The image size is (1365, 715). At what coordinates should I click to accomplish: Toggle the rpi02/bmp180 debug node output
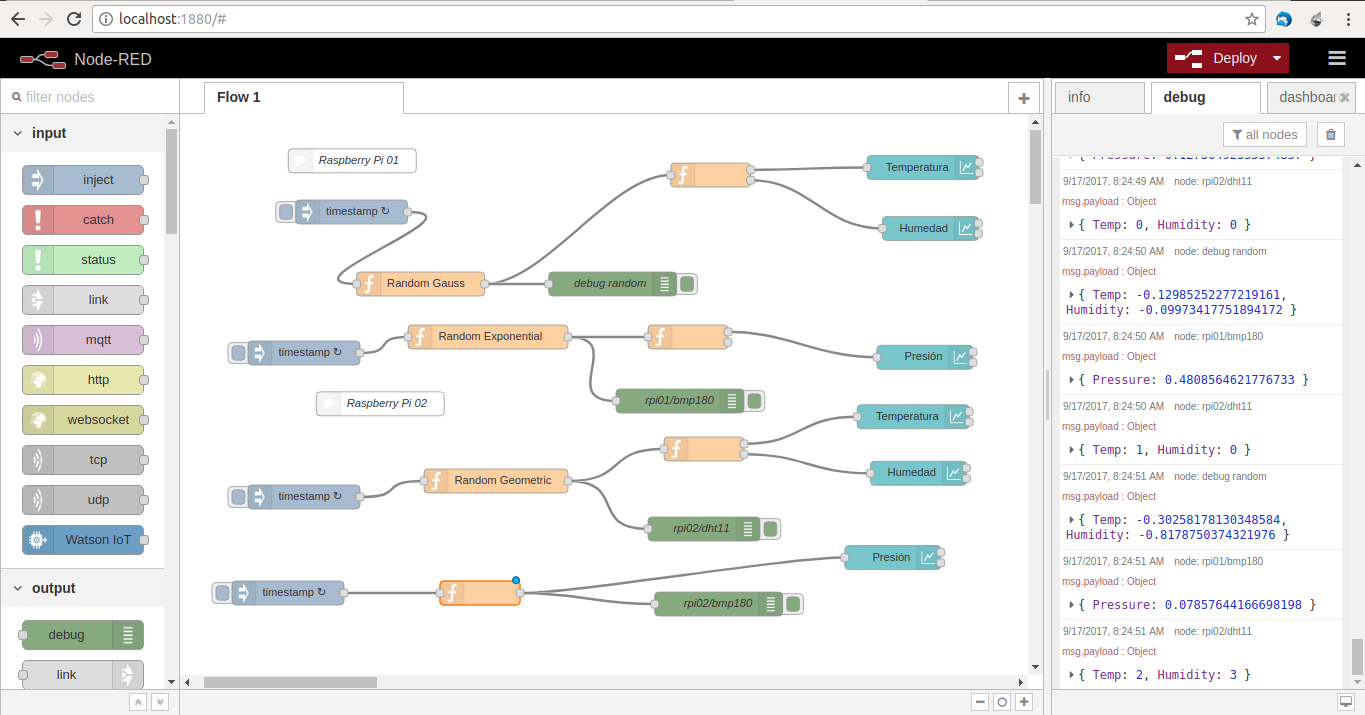tap(793, 604)
